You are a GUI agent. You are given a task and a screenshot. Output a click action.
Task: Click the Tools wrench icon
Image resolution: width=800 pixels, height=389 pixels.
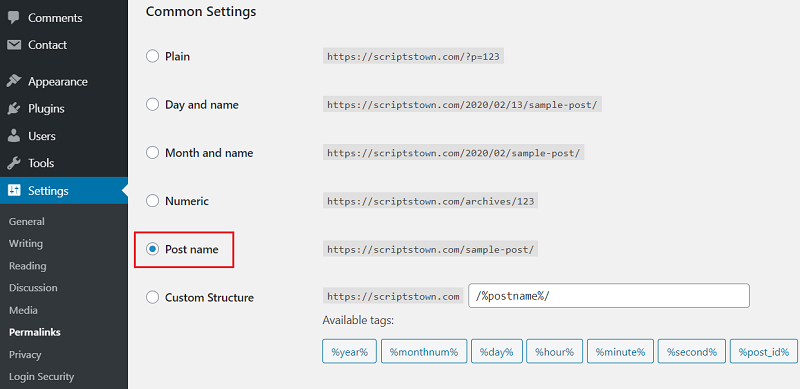(14, 163)
